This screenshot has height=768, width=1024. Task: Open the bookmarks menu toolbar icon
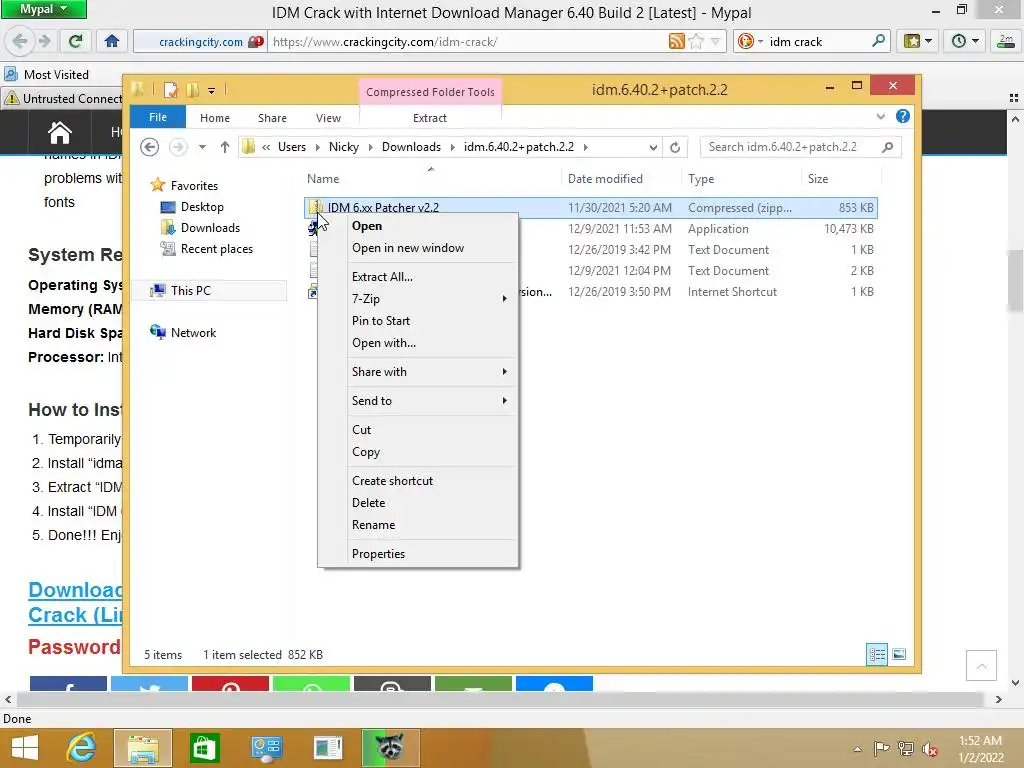pos(917,41)
